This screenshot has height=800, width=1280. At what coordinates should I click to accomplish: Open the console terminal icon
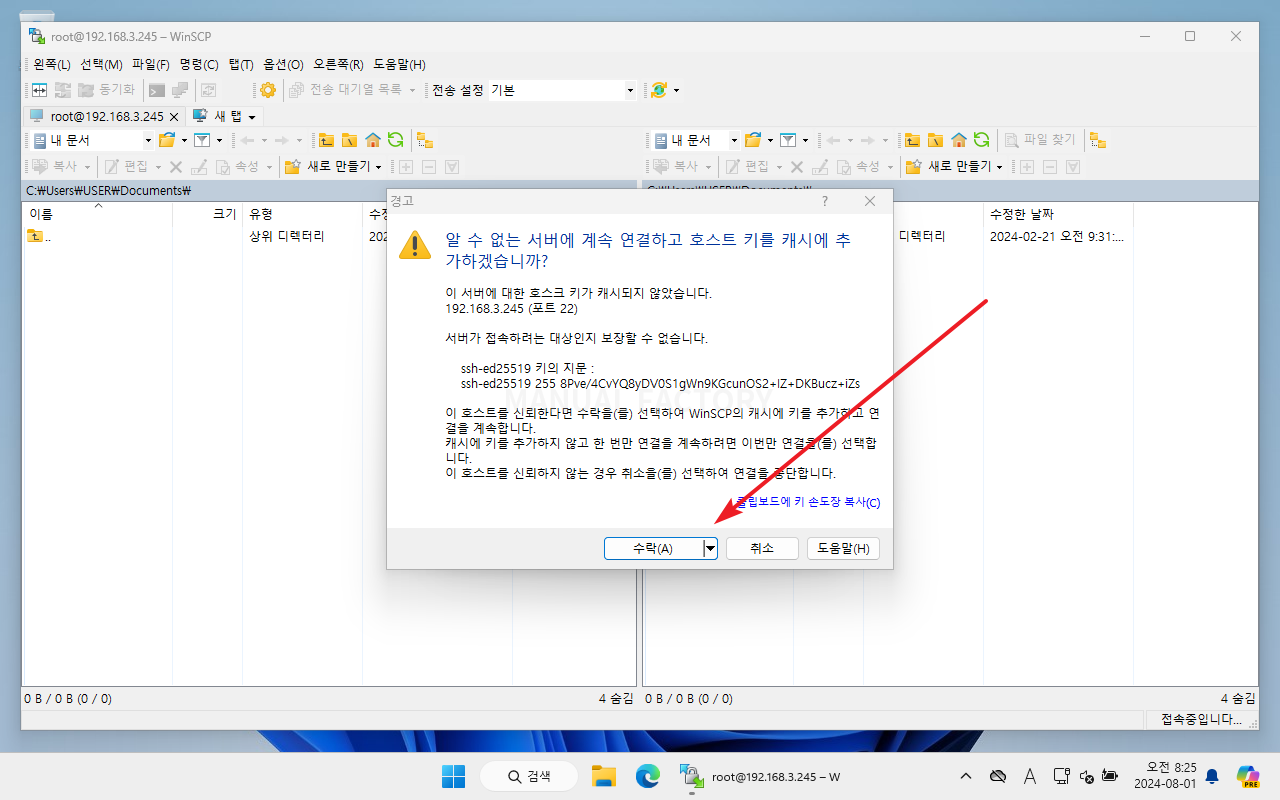tap(157, 90)
